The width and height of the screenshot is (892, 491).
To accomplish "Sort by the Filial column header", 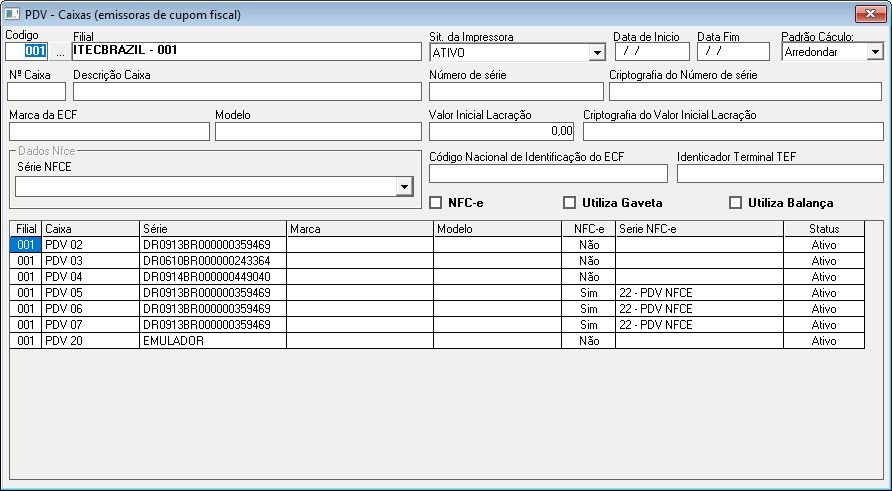I will [26, 229].
